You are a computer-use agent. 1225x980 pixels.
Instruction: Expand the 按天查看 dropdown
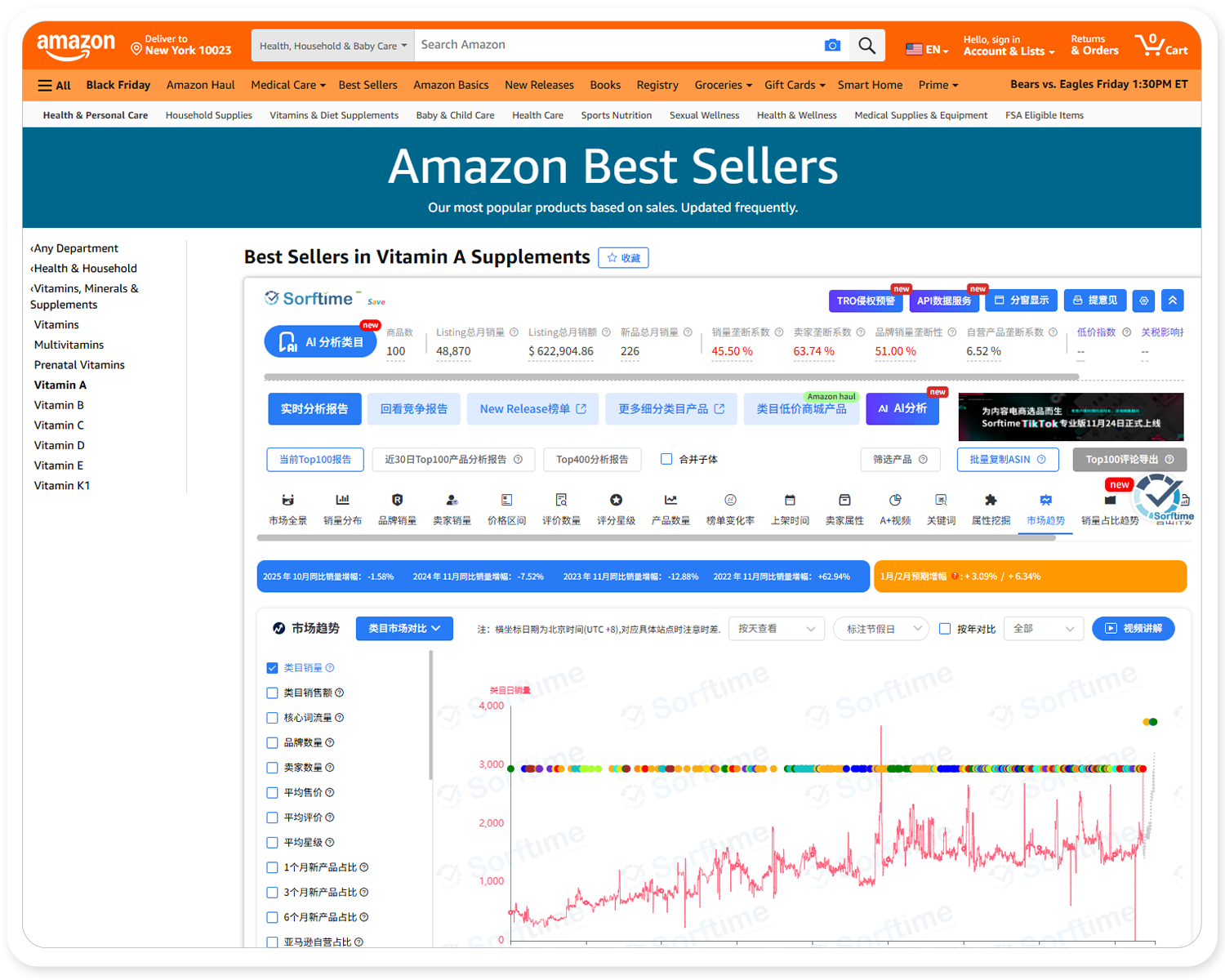click(776, 629)
